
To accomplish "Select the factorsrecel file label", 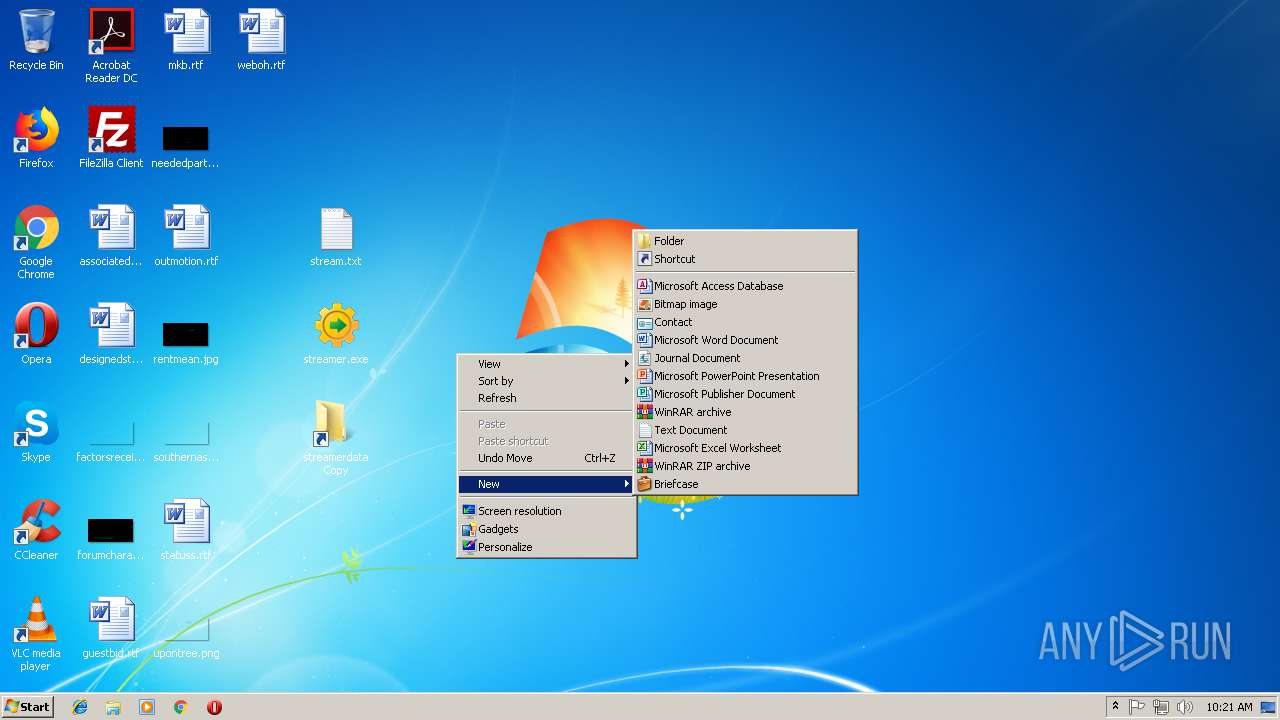I will point(111,457).
